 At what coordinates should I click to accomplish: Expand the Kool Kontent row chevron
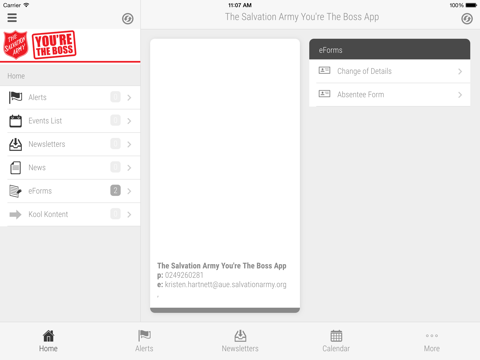pos(129,214)
